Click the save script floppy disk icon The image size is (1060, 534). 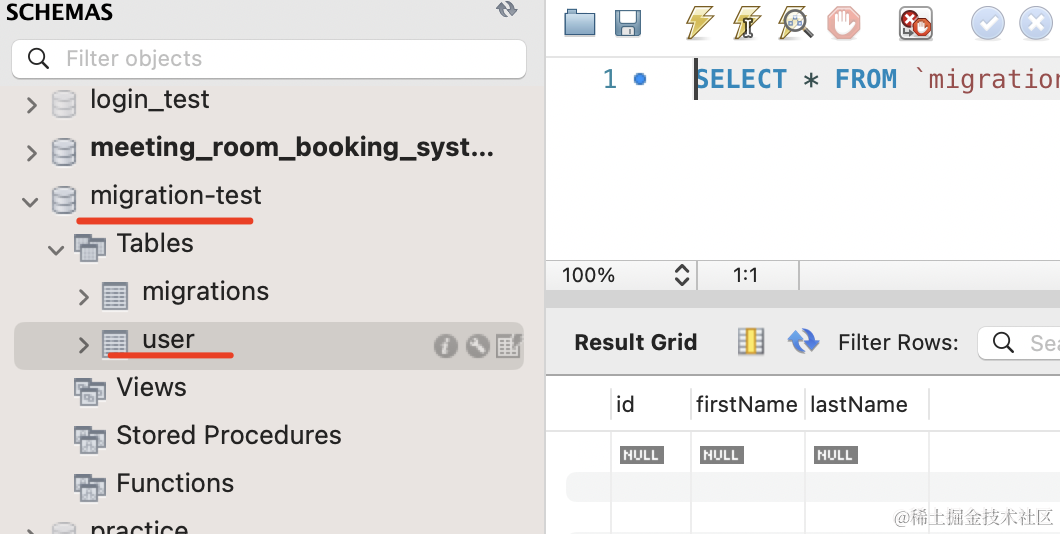click(628, 23)
